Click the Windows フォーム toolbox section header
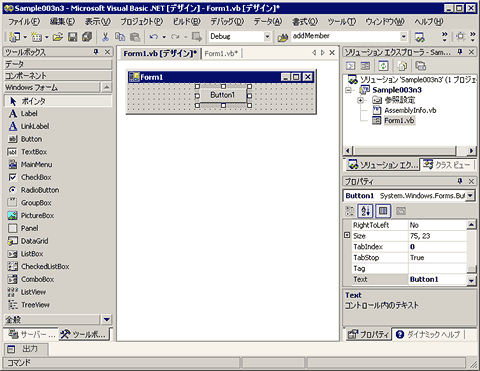Viewport: 480px width, 371px height. coord(52,88)
